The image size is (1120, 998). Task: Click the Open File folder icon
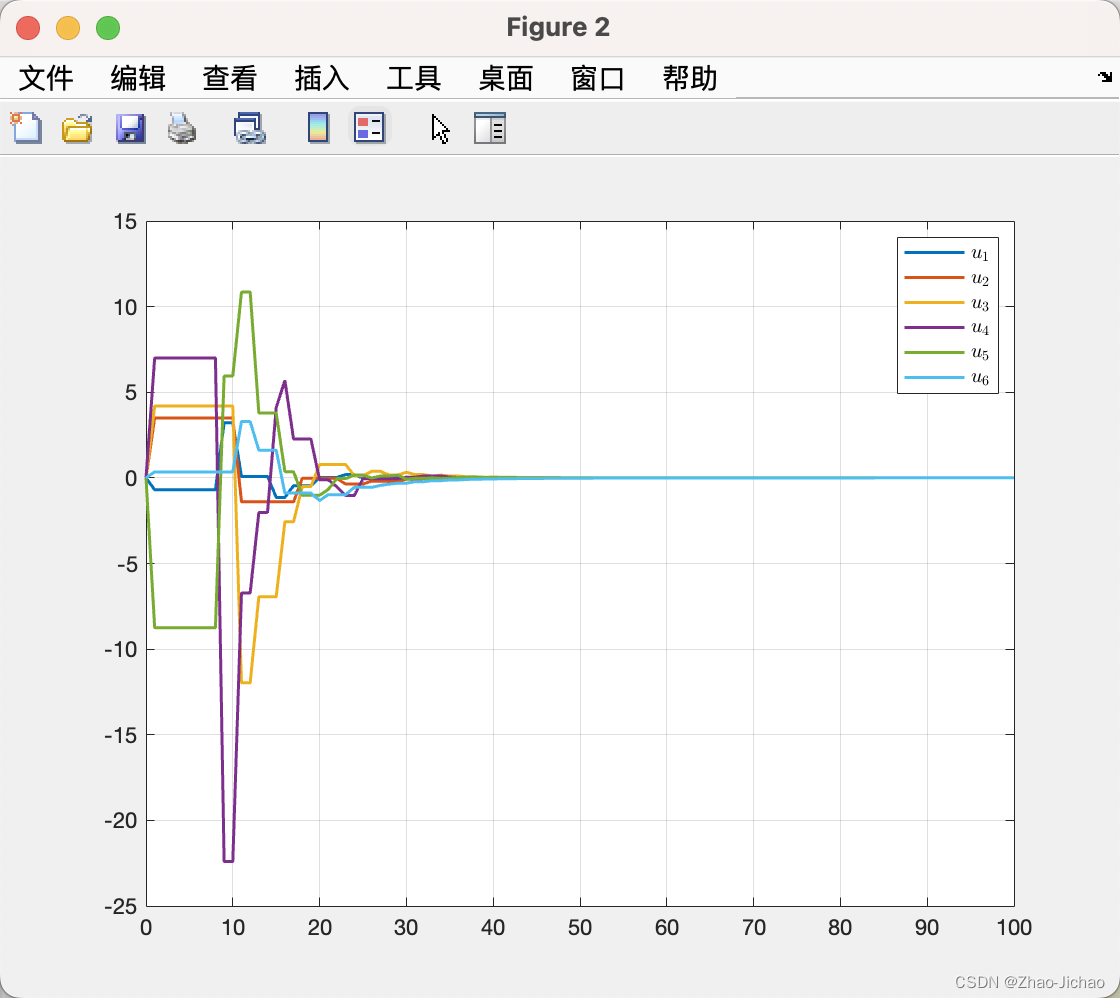pos(77,129)
